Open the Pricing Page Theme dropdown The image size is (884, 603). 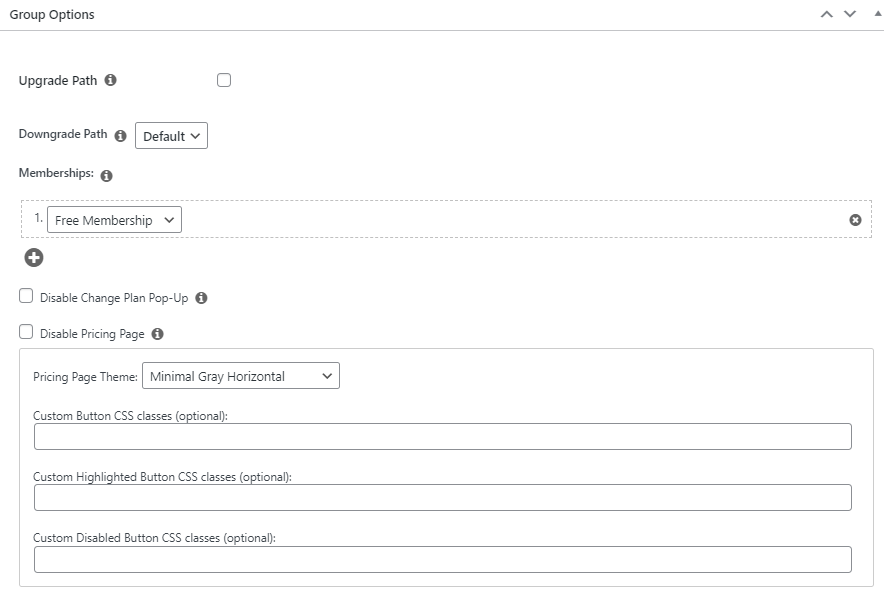pos(241,376)
